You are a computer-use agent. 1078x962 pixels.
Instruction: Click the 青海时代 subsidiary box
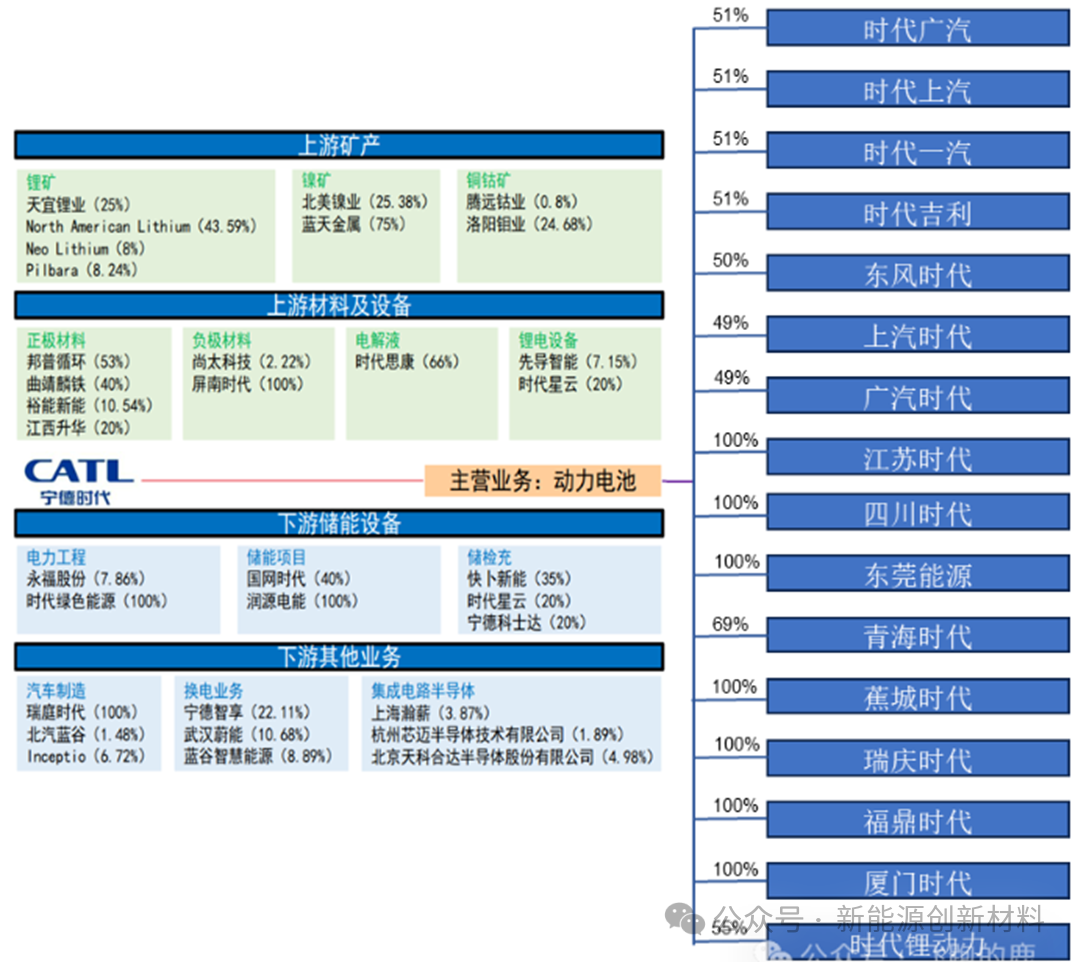tap(918, 635)
